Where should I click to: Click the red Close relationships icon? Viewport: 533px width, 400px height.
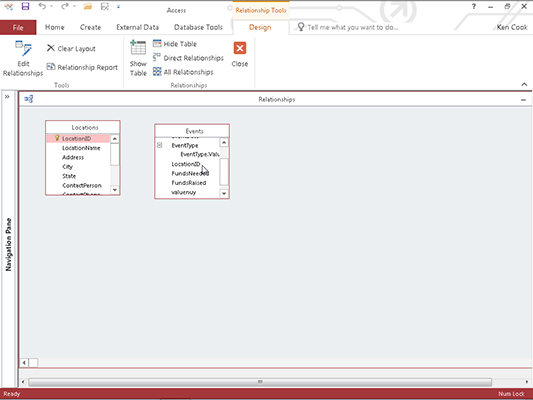click(240, 48)
